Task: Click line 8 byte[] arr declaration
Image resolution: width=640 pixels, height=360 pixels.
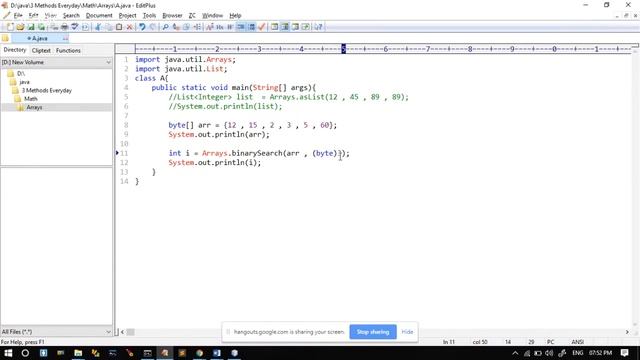Action: tap(253, 125)
